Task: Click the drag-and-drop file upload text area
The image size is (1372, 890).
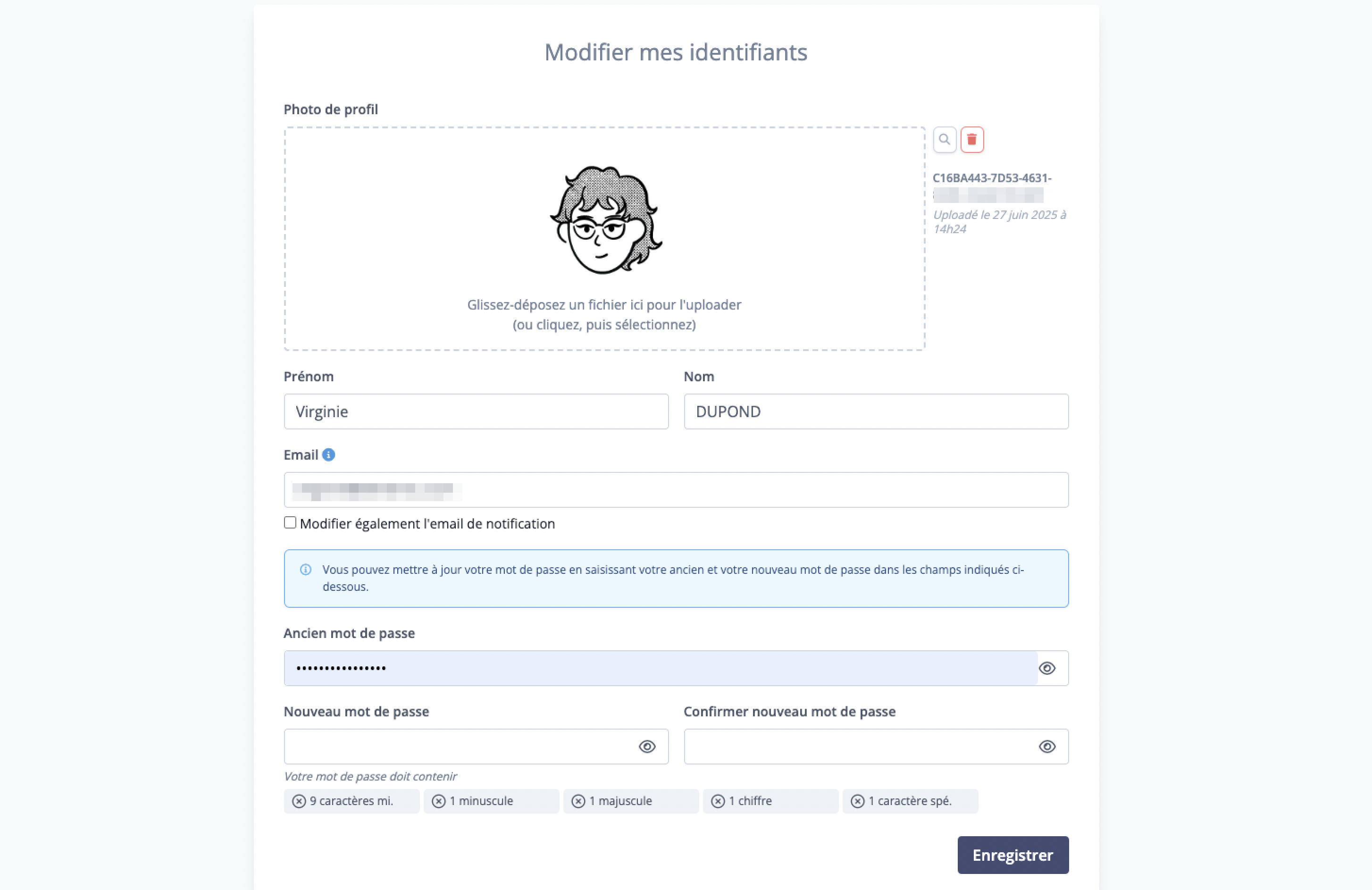Action: [x=604, y=315]
